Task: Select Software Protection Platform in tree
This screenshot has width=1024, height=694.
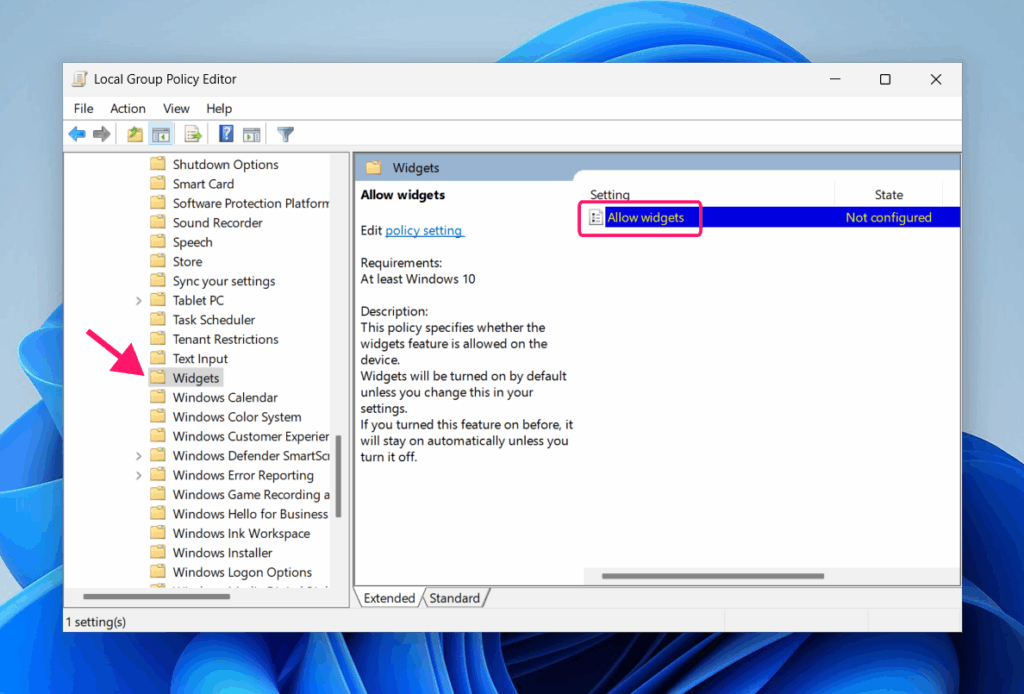Action: tap(251, 203)
